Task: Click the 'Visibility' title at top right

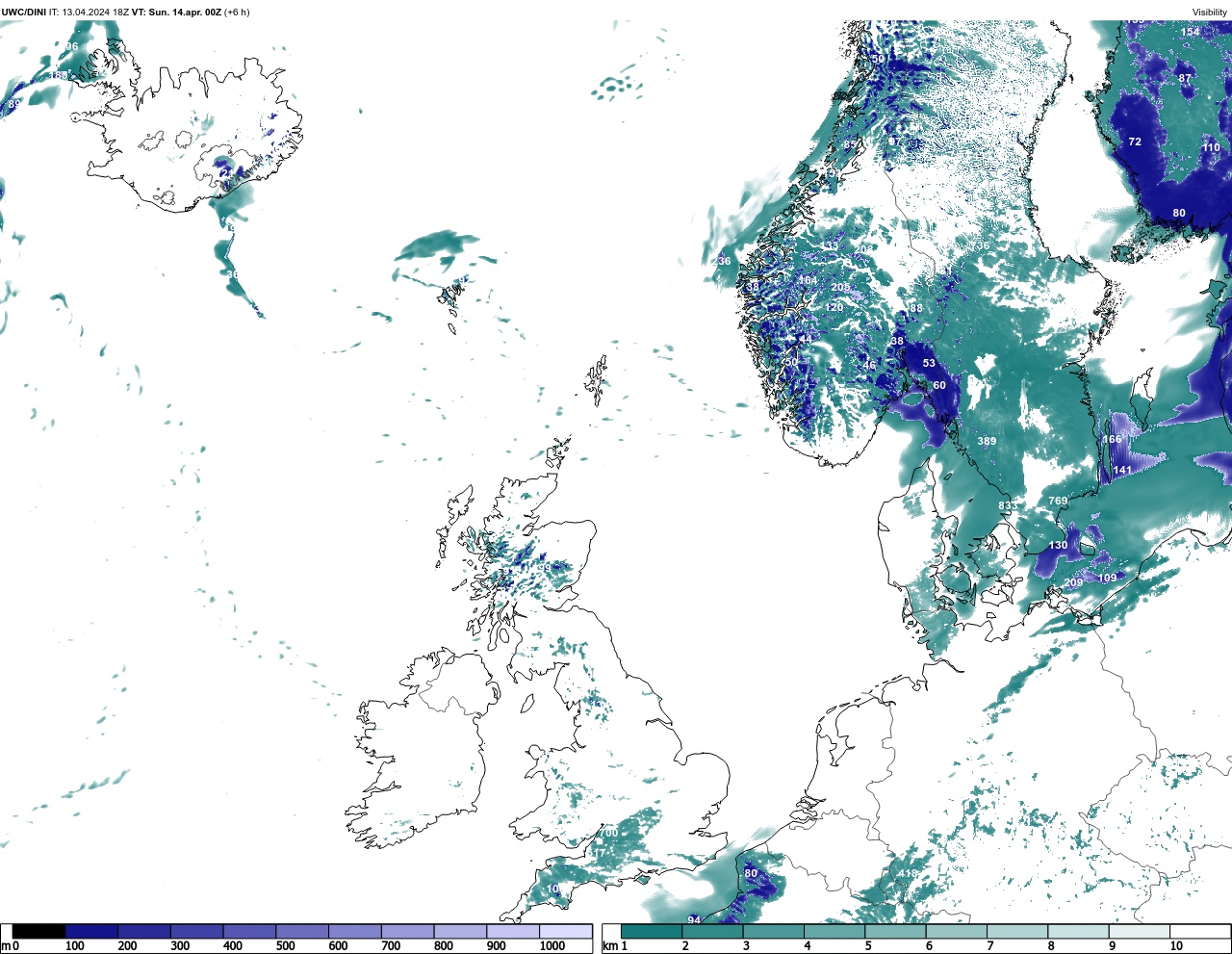Action: click(1210, 12)
